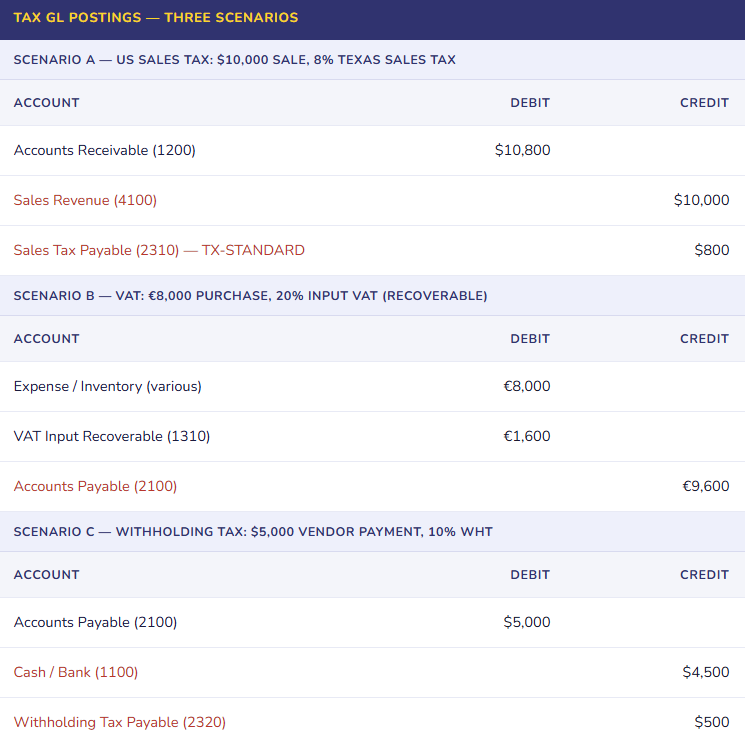Click the $10,800 debit amount

522,150
